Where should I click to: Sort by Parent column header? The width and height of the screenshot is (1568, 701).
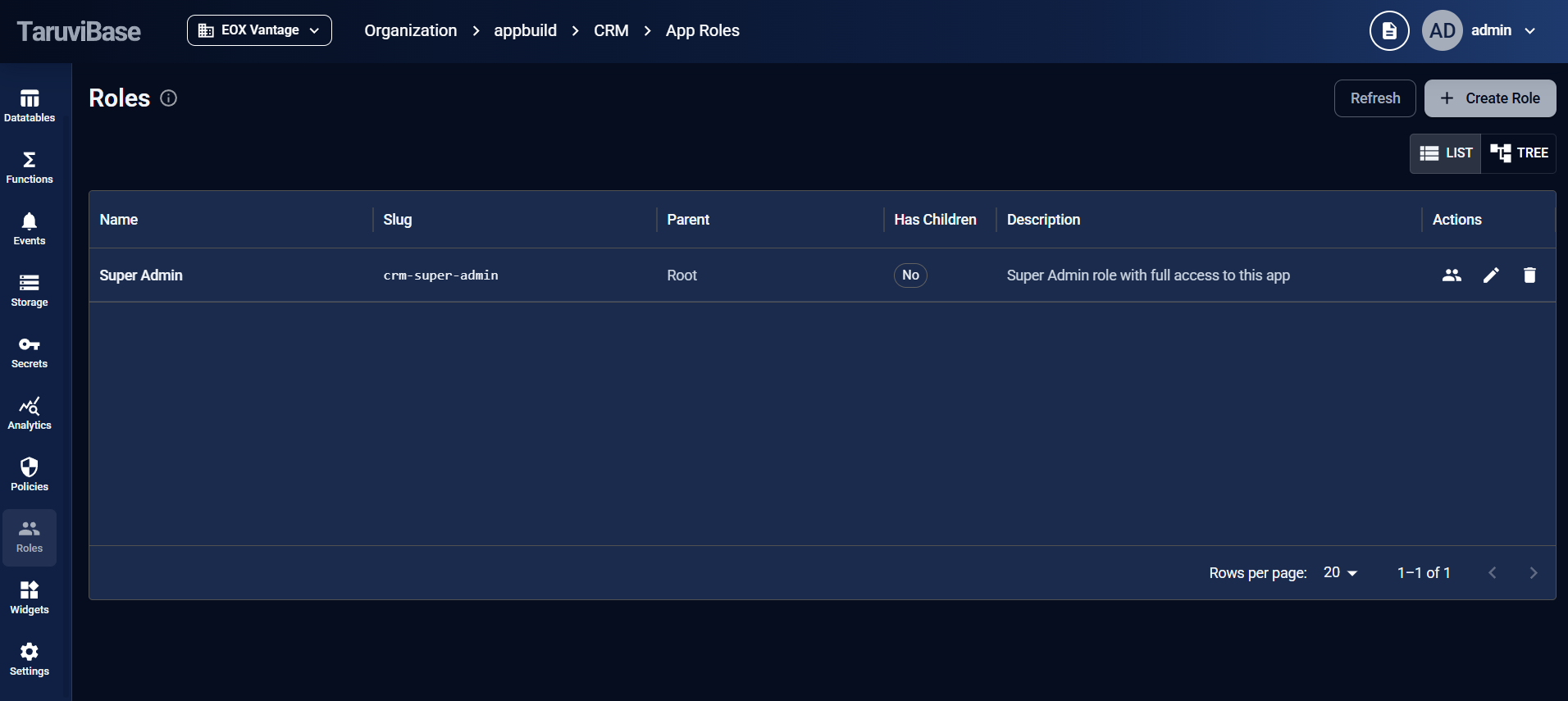click(x=688, y=220)
